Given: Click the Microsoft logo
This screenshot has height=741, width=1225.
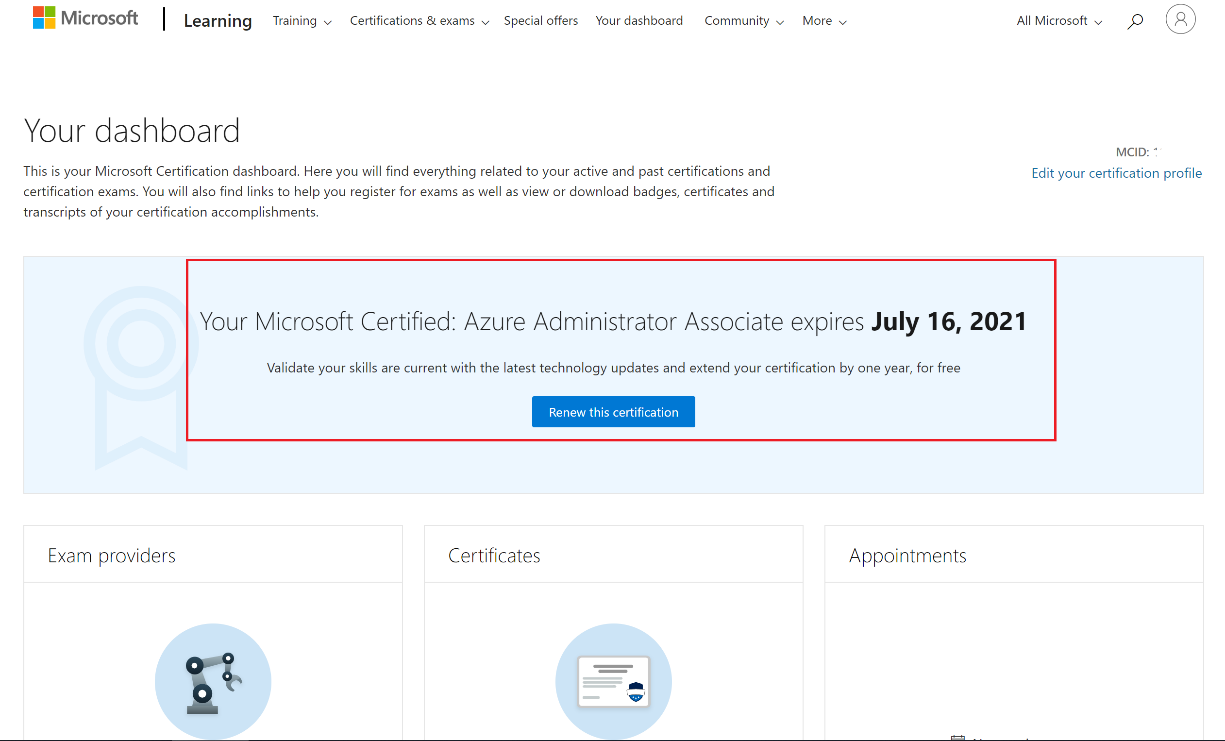Looking at the screenshot, I should click(85, 19).
